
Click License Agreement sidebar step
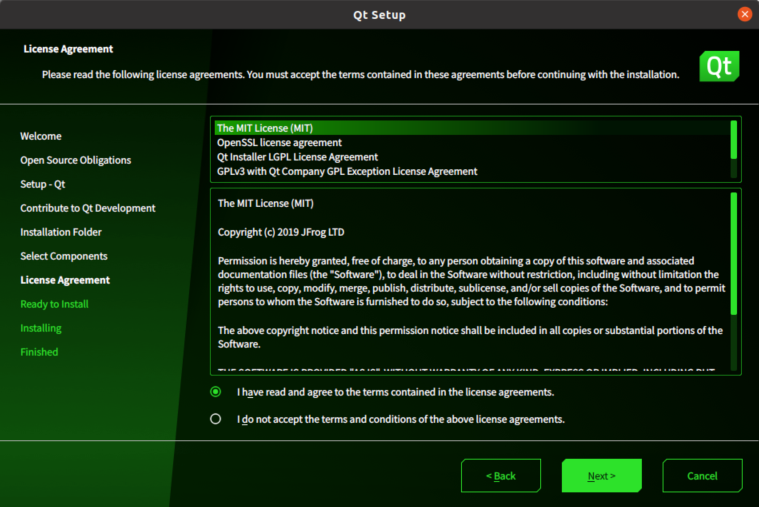65,280
